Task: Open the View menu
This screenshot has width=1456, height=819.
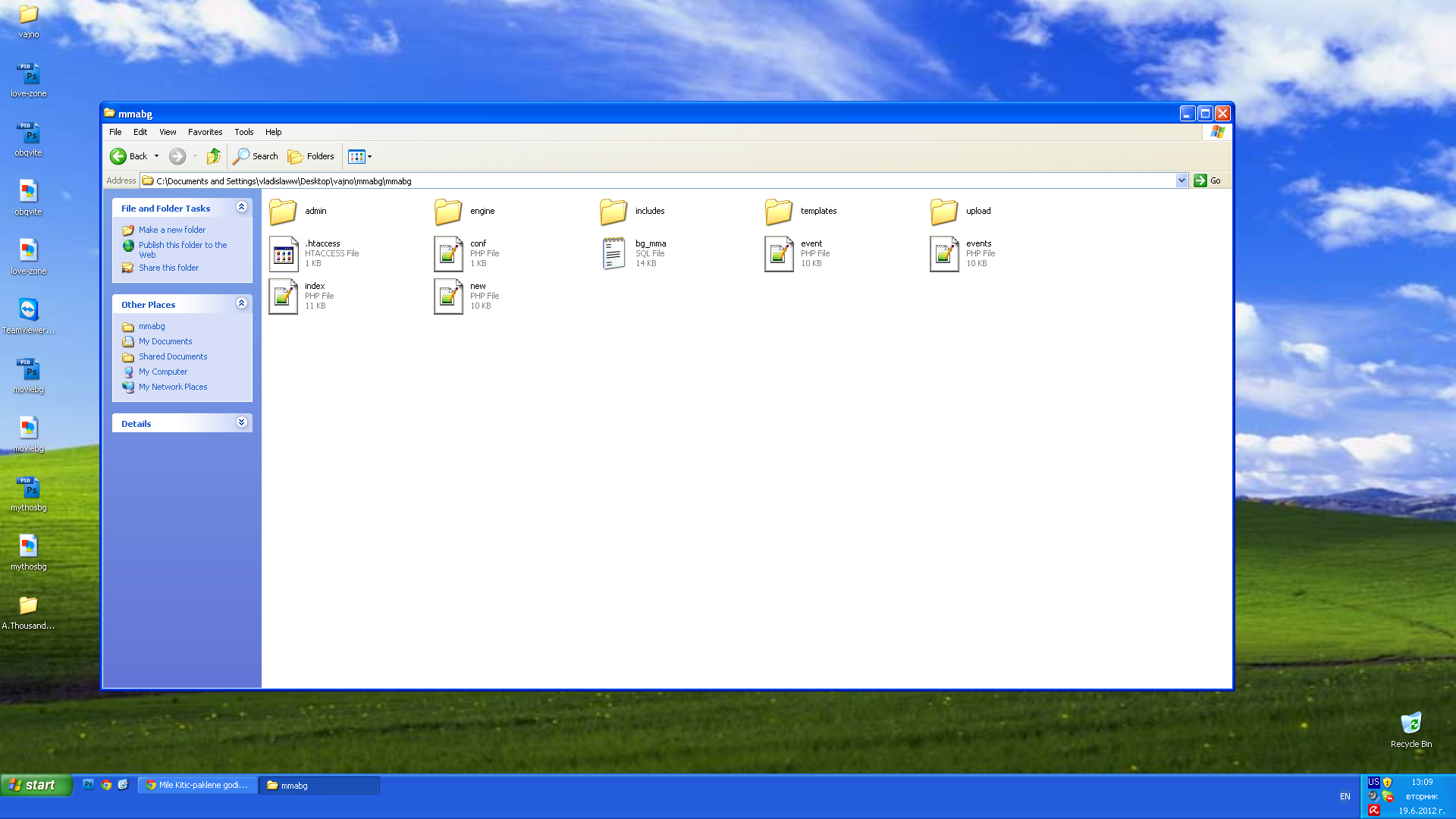Action: pos(168,132)
